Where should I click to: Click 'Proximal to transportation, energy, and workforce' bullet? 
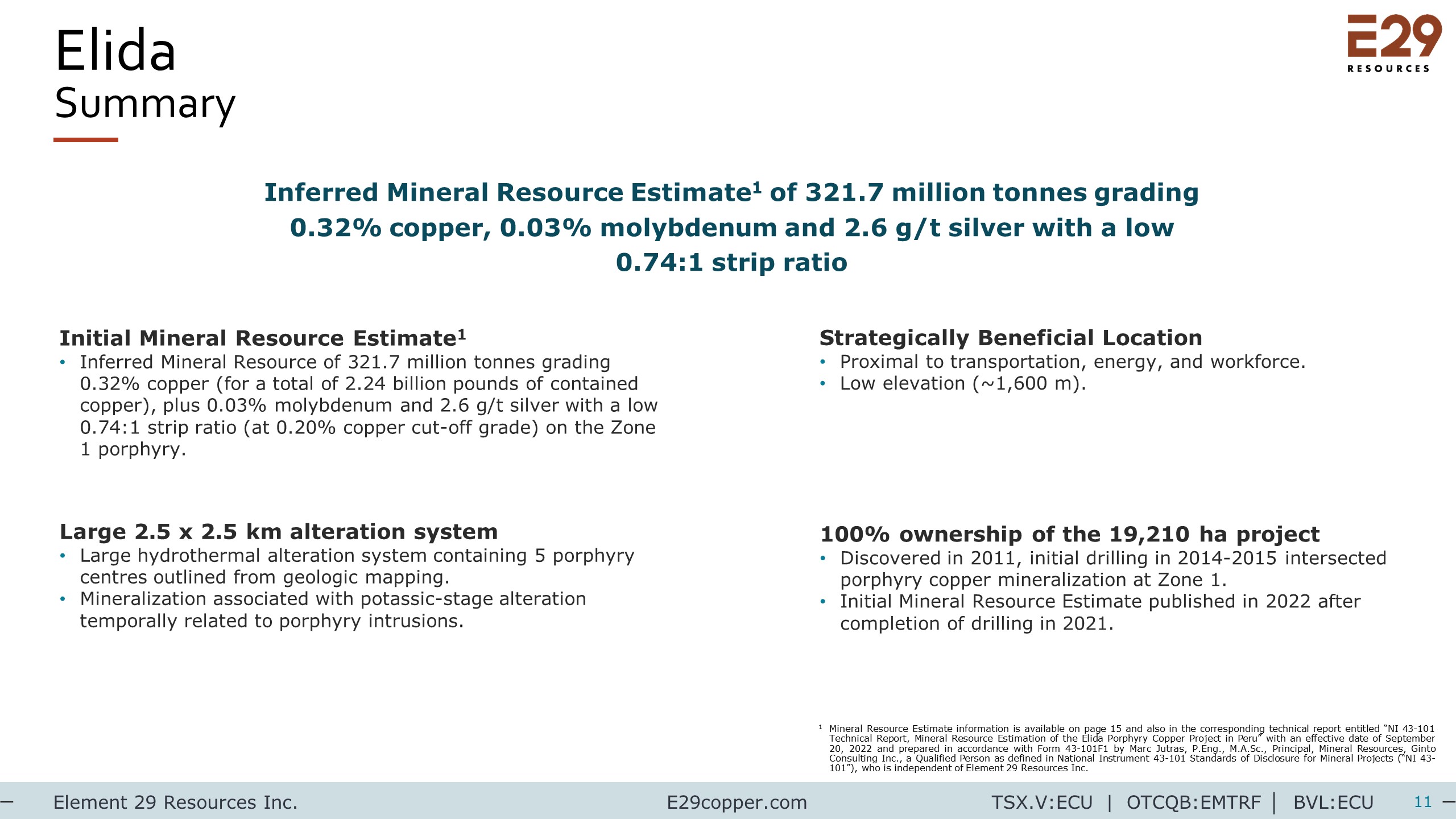click(1073, 362)
